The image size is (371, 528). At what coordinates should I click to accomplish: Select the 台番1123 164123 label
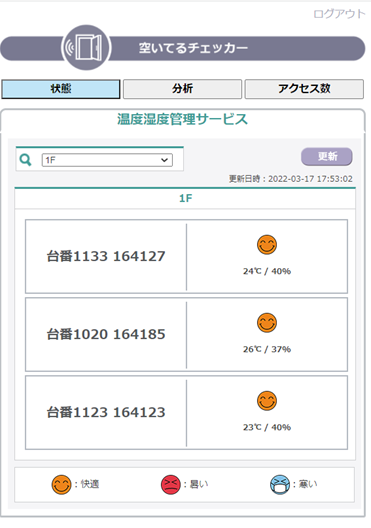click(x=106, y=412)
